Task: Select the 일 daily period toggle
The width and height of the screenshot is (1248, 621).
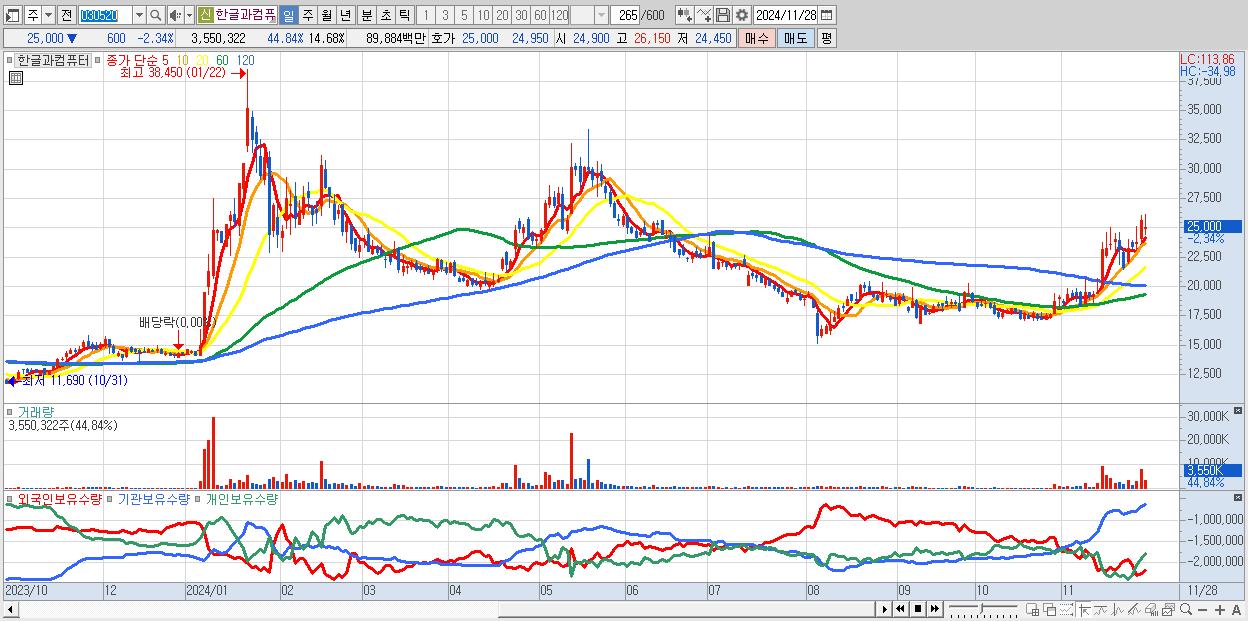Action: (x=288, y=15)
